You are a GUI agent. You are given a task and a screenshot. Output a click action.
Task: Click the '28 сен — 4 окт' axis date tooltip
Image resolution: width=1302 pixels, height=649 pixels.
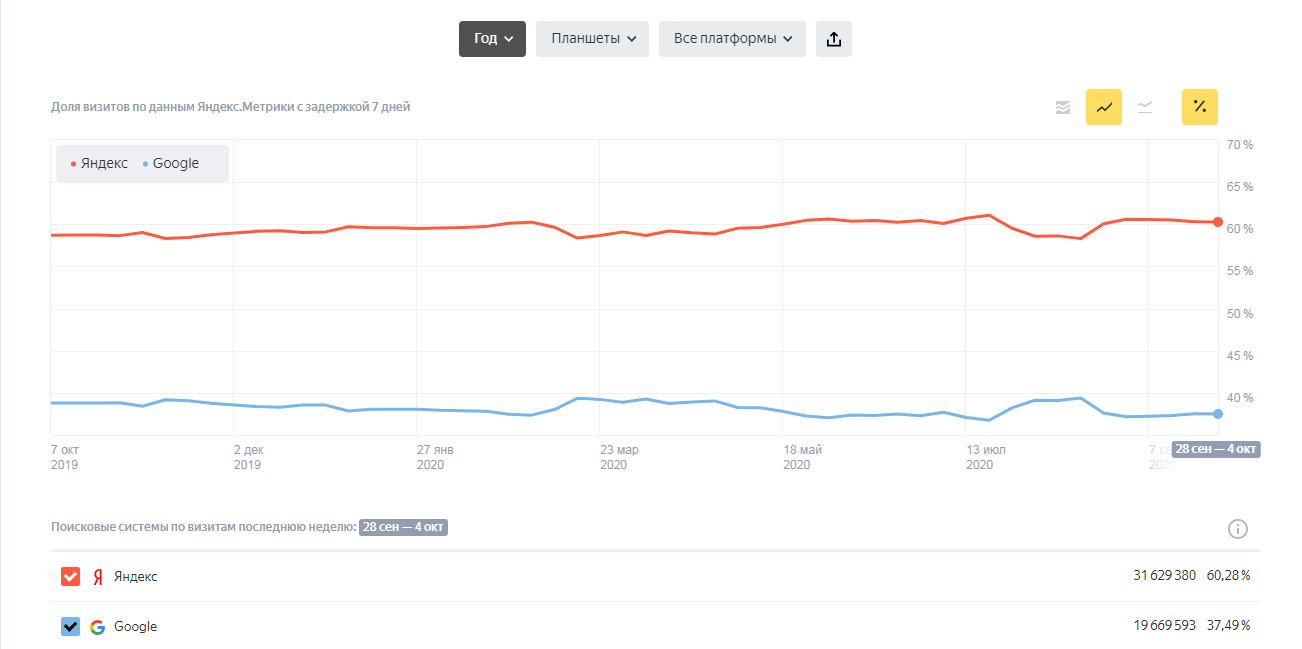click(1216, 449)
